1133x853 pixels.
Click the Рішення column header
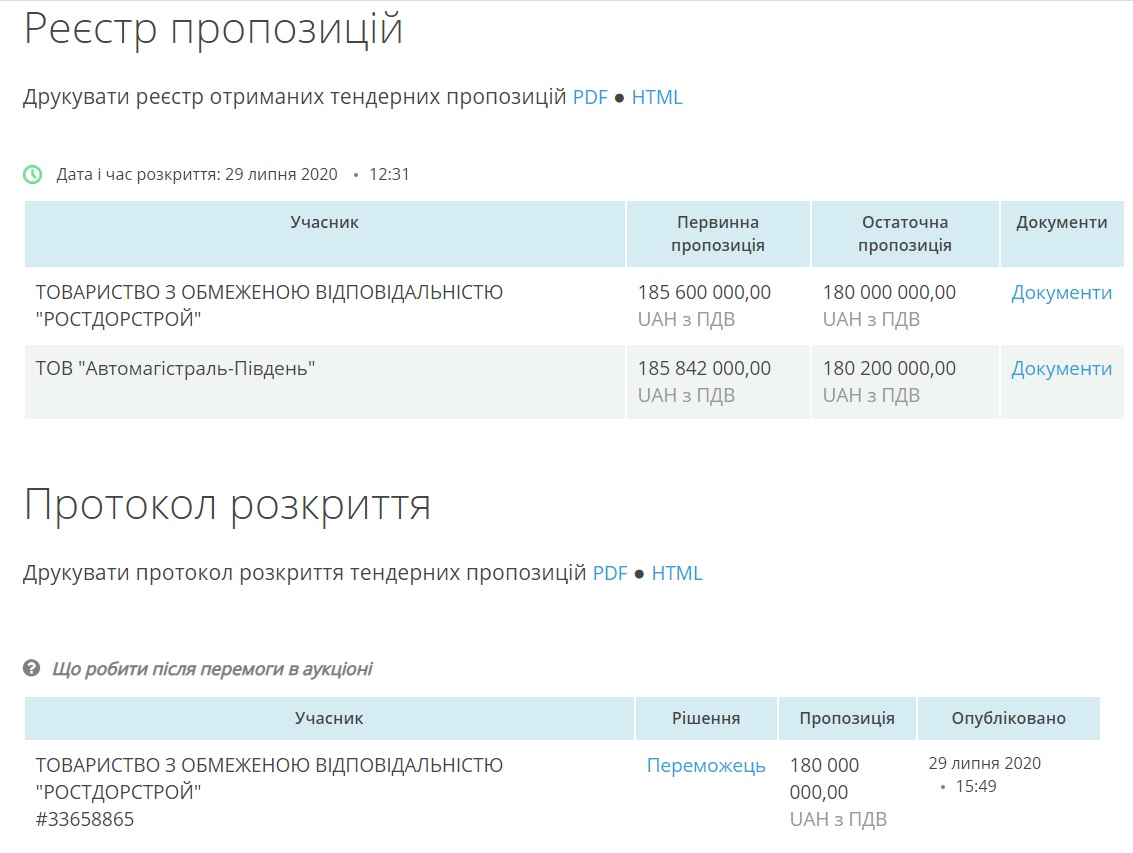coord(706,718)
